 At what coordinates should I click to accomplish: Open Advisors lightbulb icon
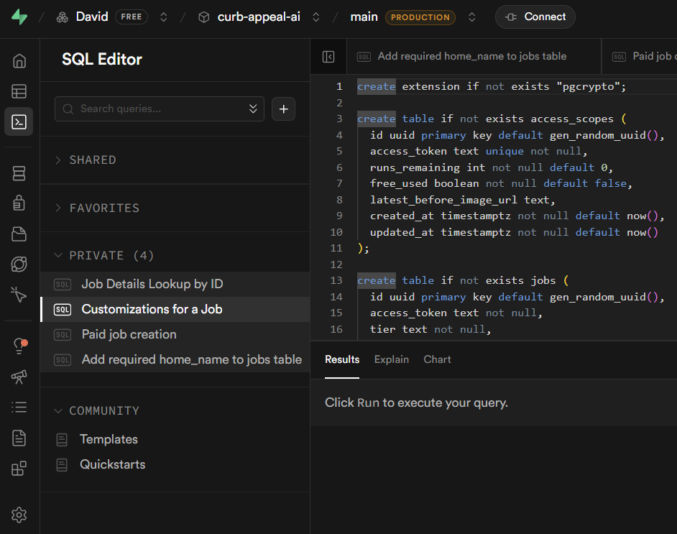tap(19, 346)
